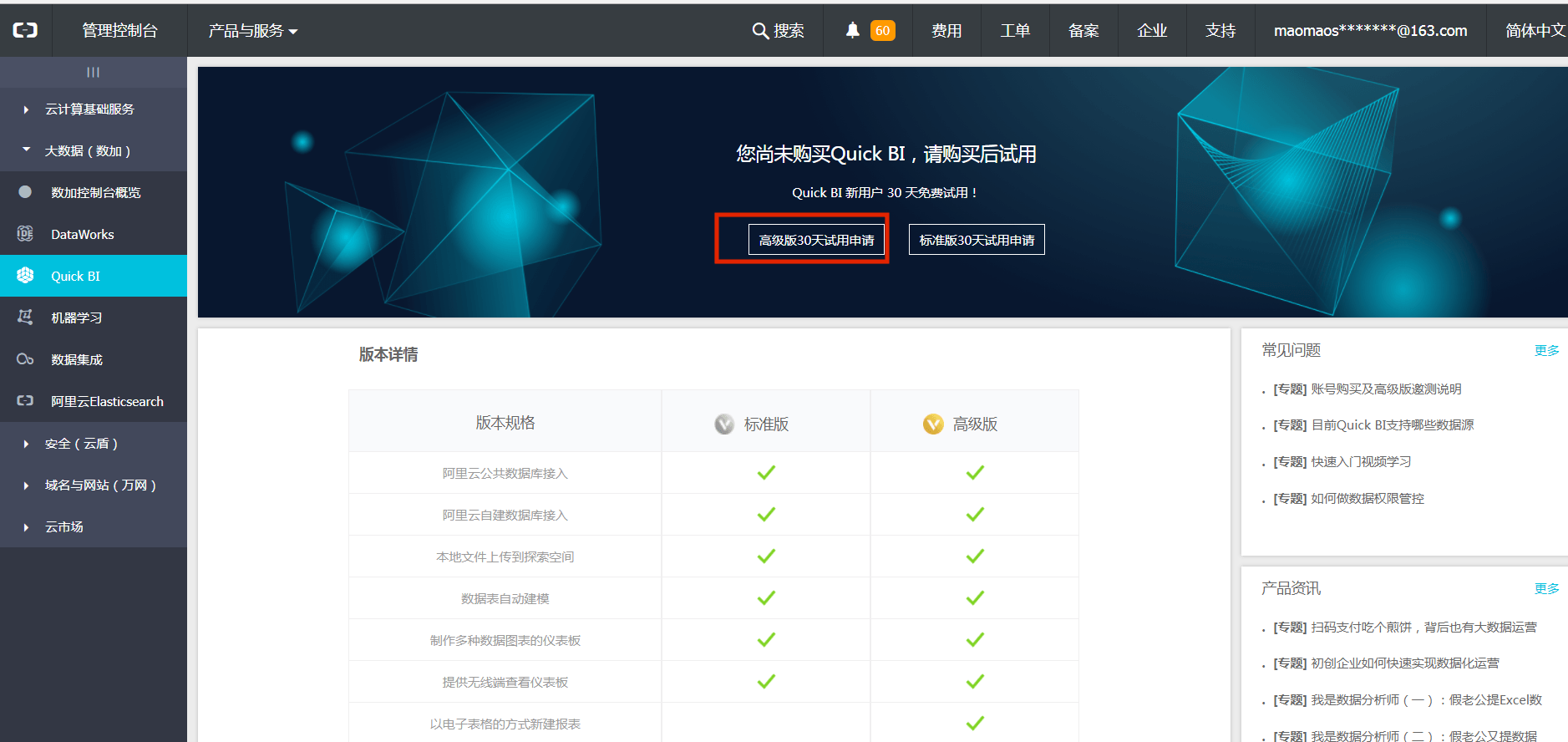
Task: Open the 简体中文 language selector
Action: tap(1535, 31)
